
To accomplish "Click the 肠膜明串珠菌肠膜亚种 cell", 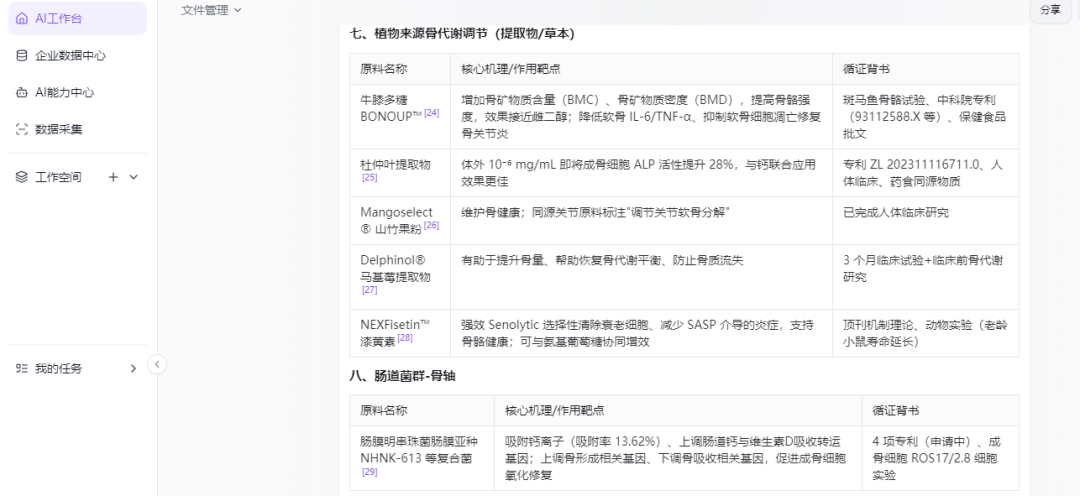I will 422,457.
